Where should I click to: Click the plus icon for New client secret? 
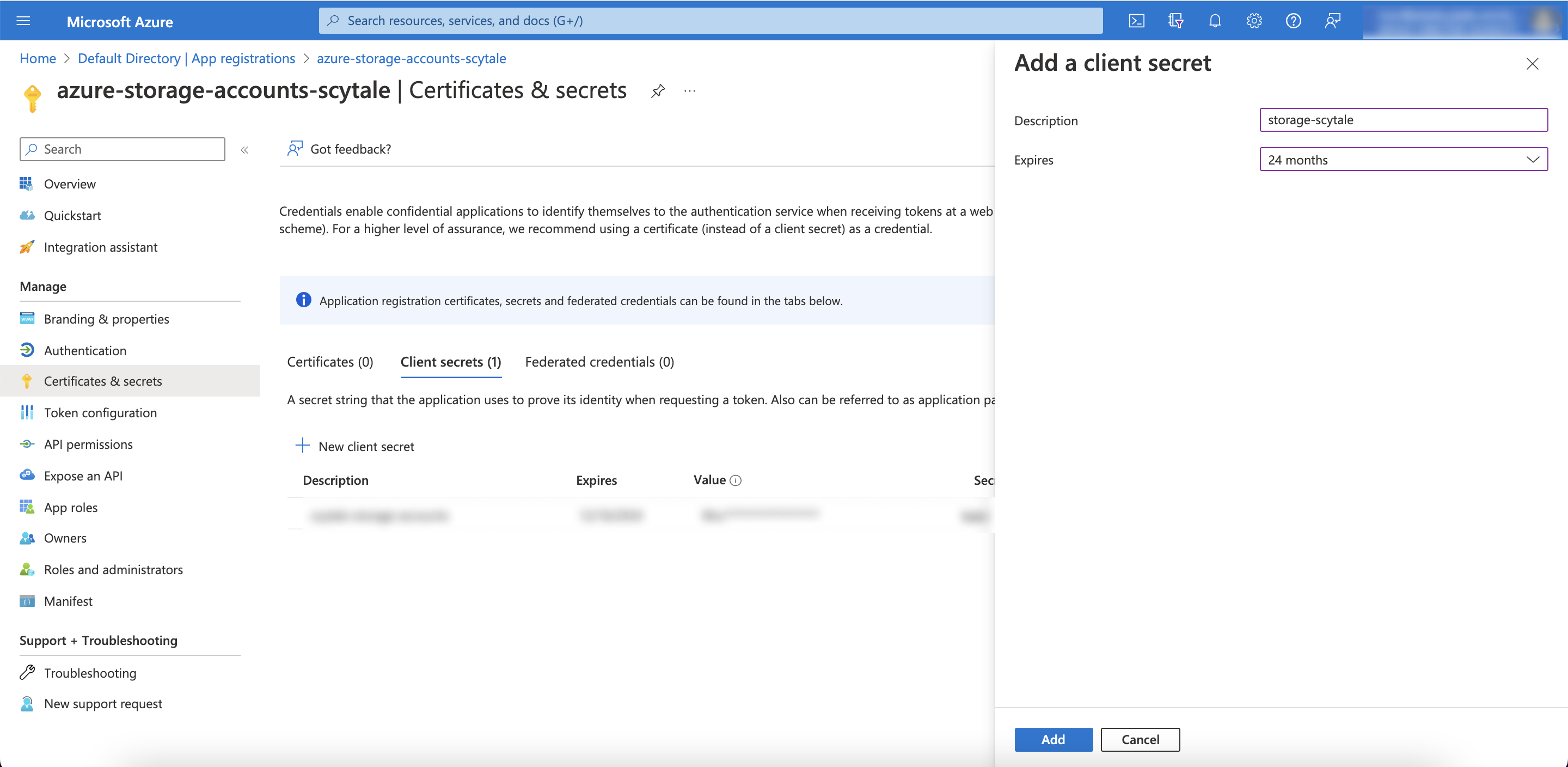[x=303, y=446]
